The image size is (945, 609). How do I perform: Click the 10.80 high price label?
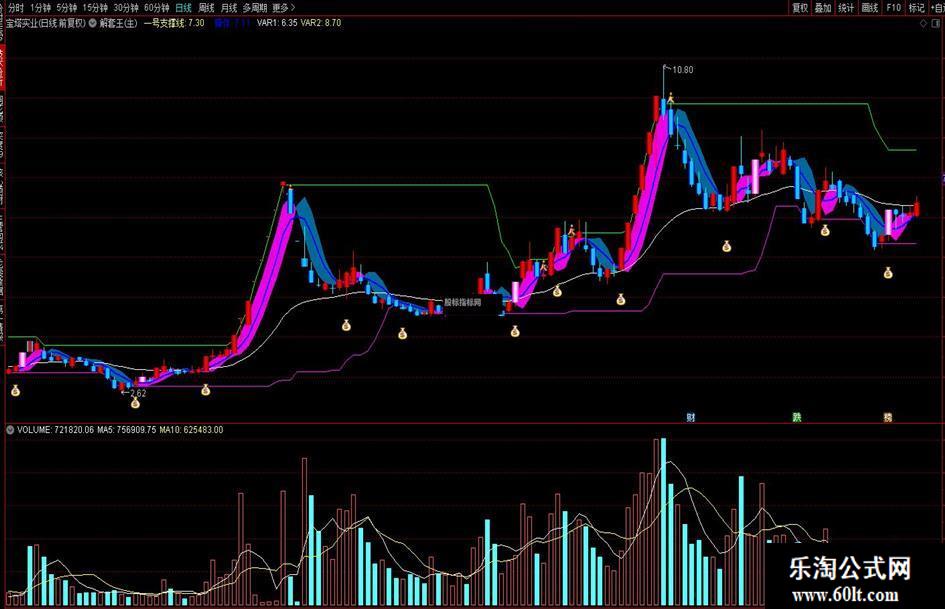682,70
